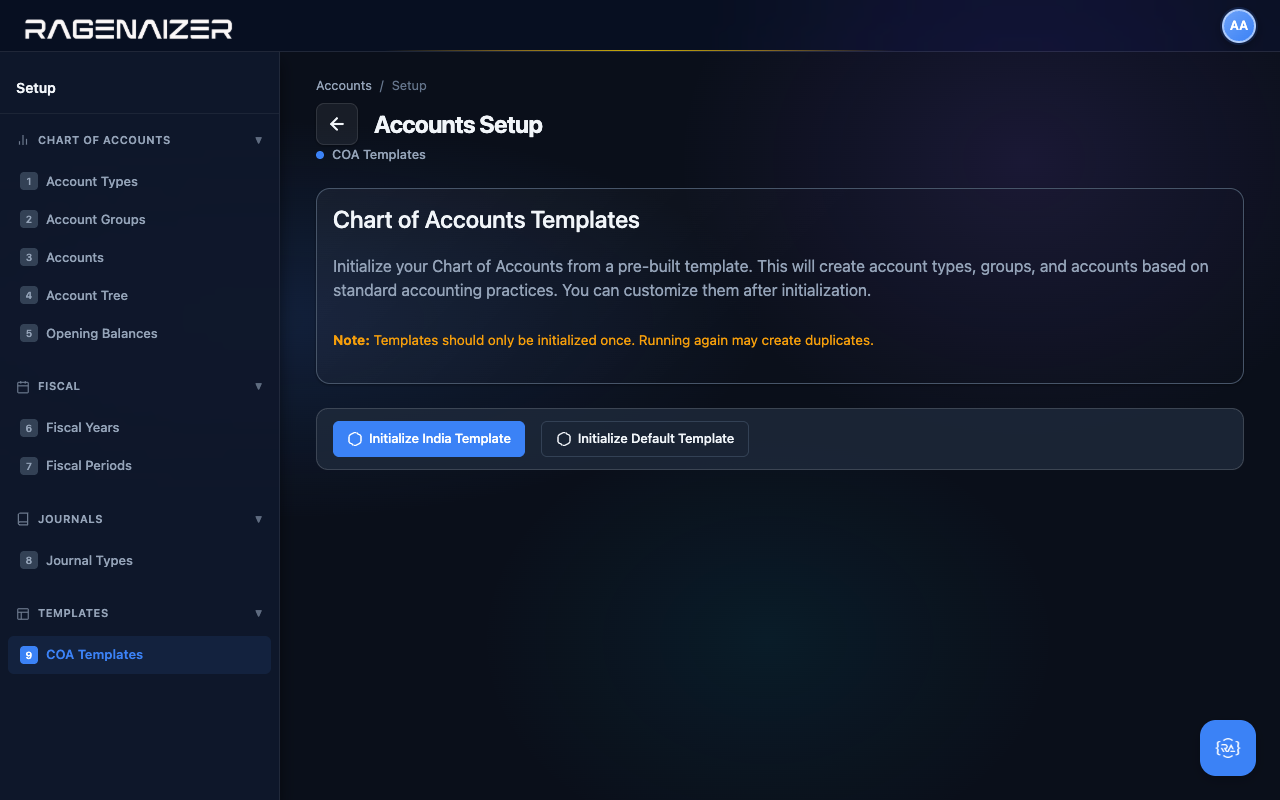Click the Templates layout icon
The image size is (1280, 800).
[23, 613]
